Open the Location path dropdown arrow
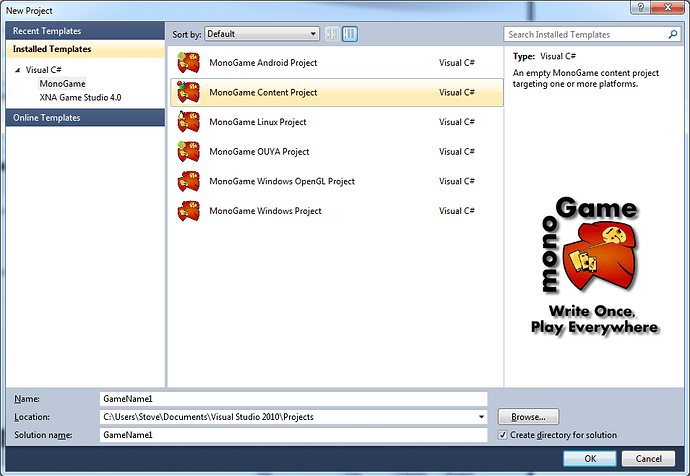 click(x=481, y=417)
